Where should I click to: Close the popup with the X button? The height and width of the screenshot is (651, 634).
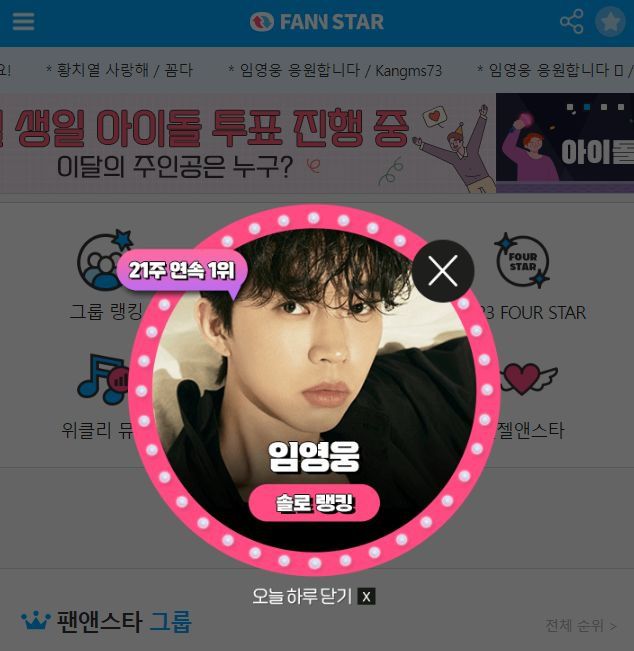click(443, 271)
